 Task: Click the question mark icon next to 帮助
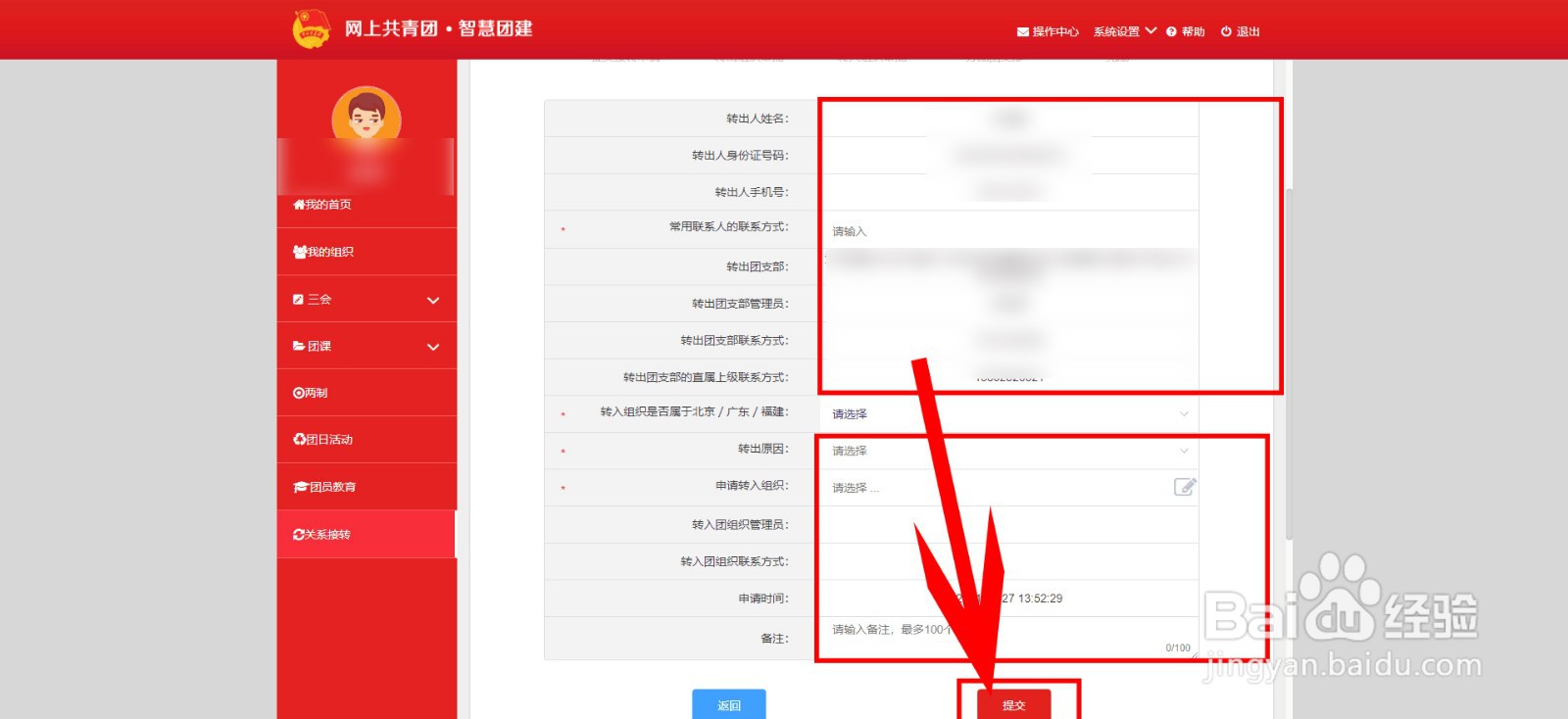(1171, 31)
